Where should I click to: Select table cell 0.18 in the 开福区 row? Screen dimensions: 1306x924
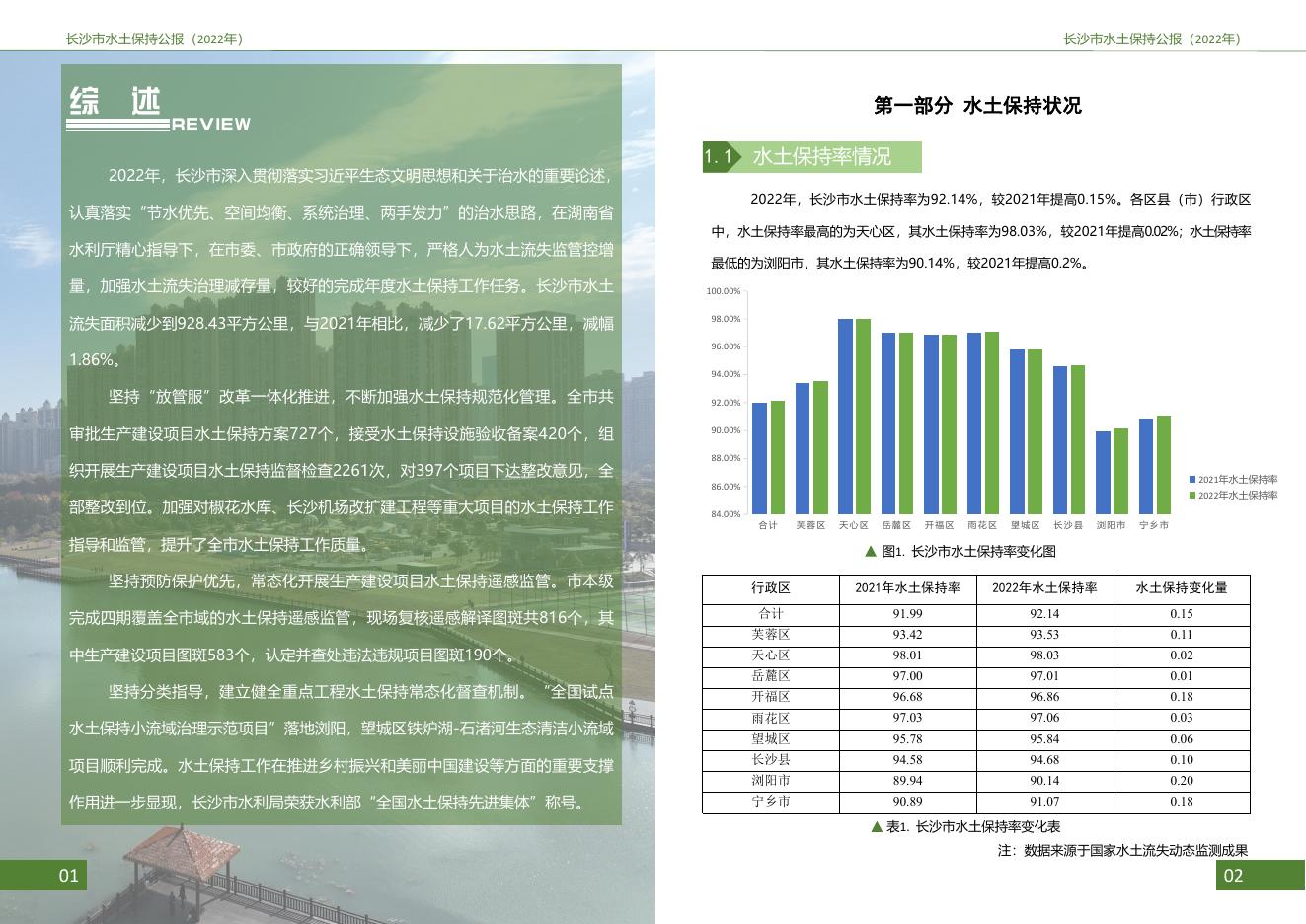tap(1182, 697)
